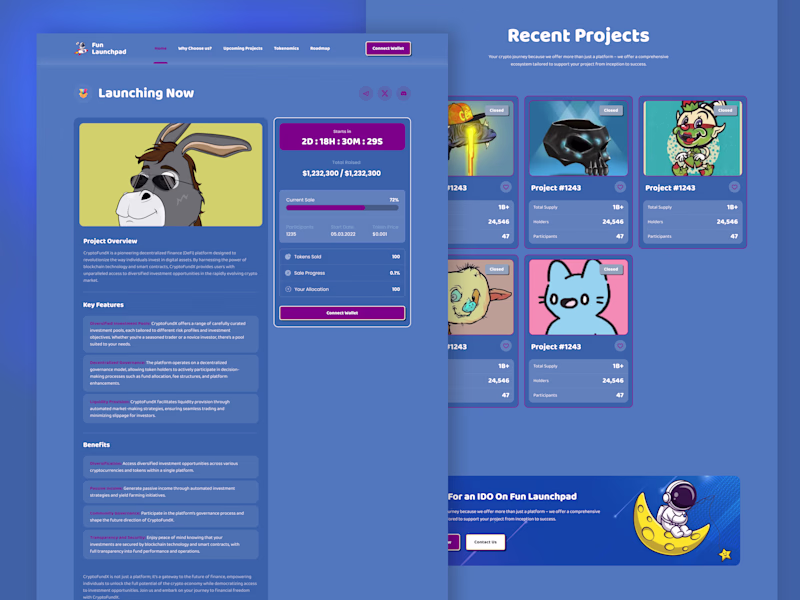
Task: Click the Fun Launchpad rocket logo
Action: click(x=81, y=48)
